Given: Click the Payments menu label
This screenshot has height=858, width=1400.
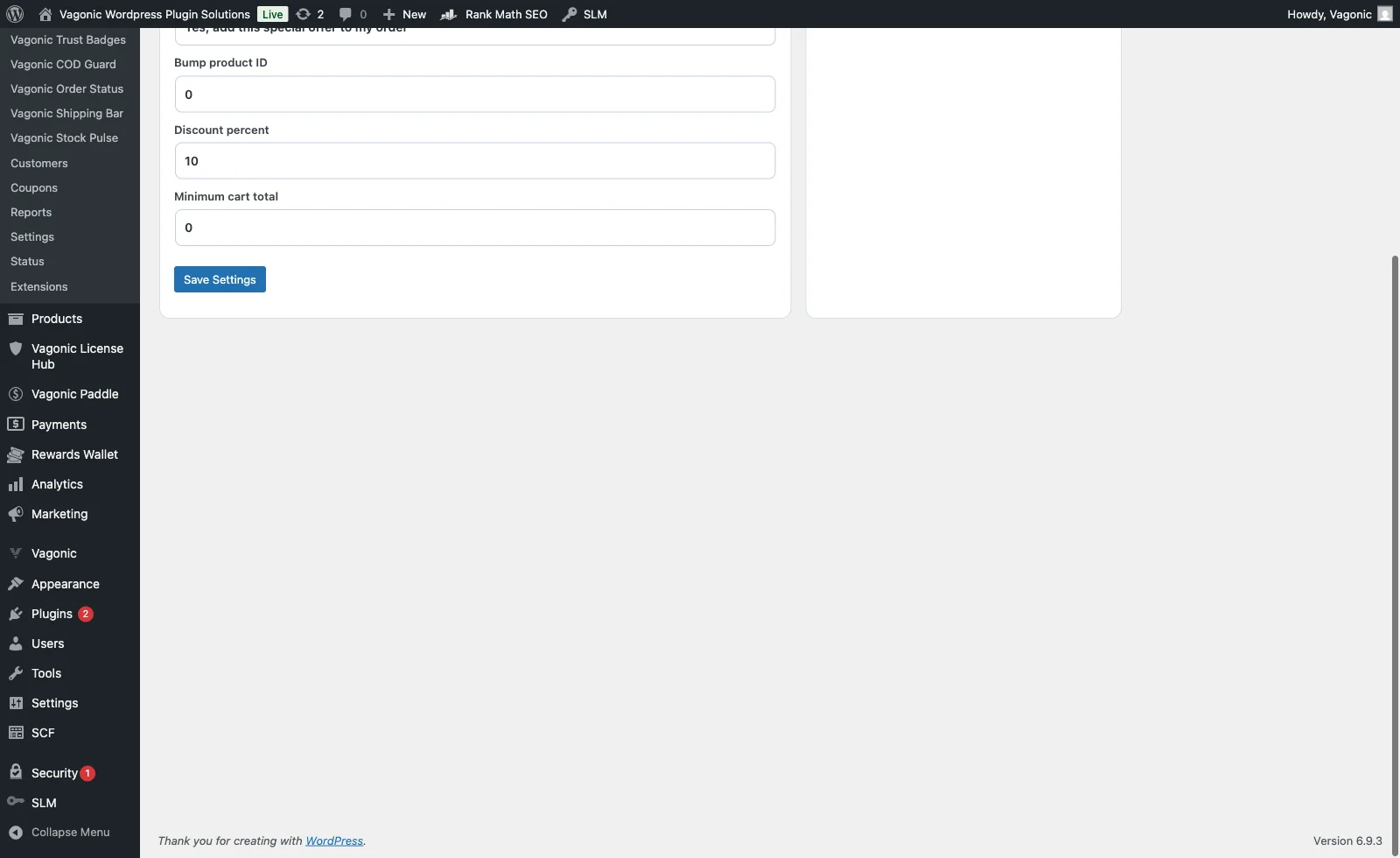Looking at the screenshot, I should point(59,425).
